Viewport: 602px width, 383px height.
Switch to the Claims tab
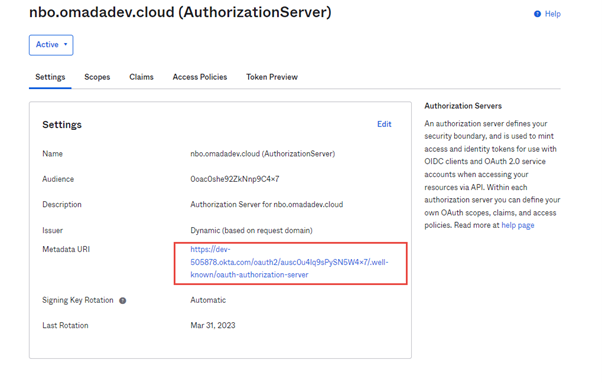pos(141,77)
